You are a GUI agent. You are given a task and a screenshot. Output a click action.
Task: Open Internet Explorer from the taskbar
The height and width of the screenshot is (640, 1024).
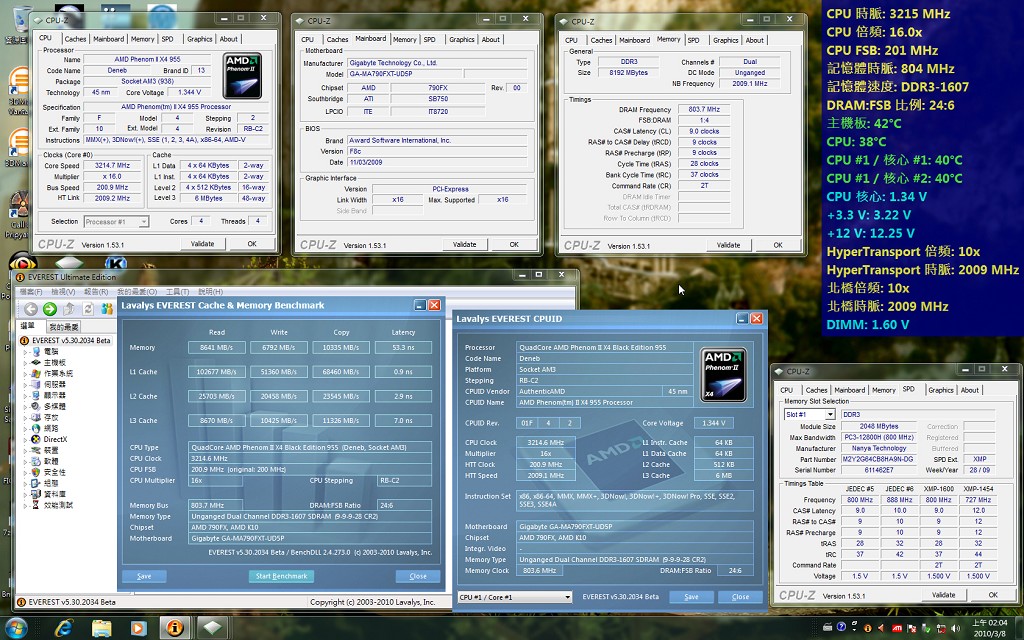(x=63, y=628)
